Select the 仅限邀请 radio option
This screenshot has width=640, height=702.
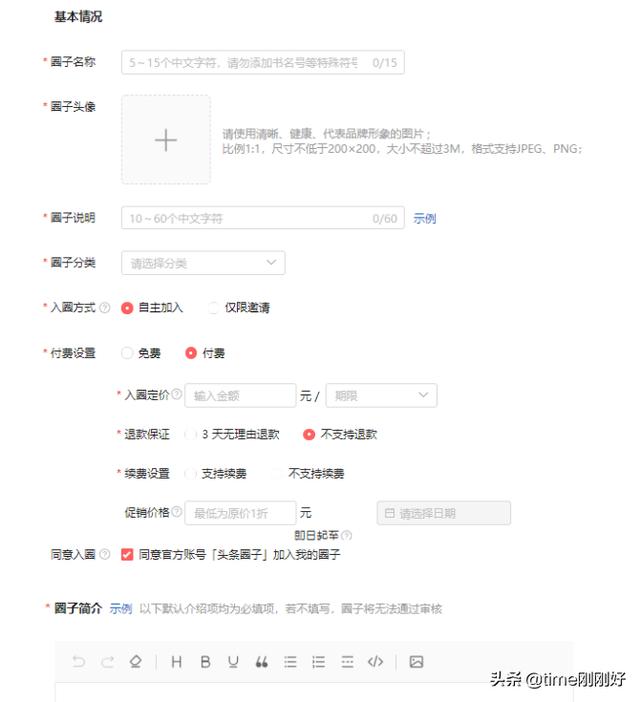213,308
